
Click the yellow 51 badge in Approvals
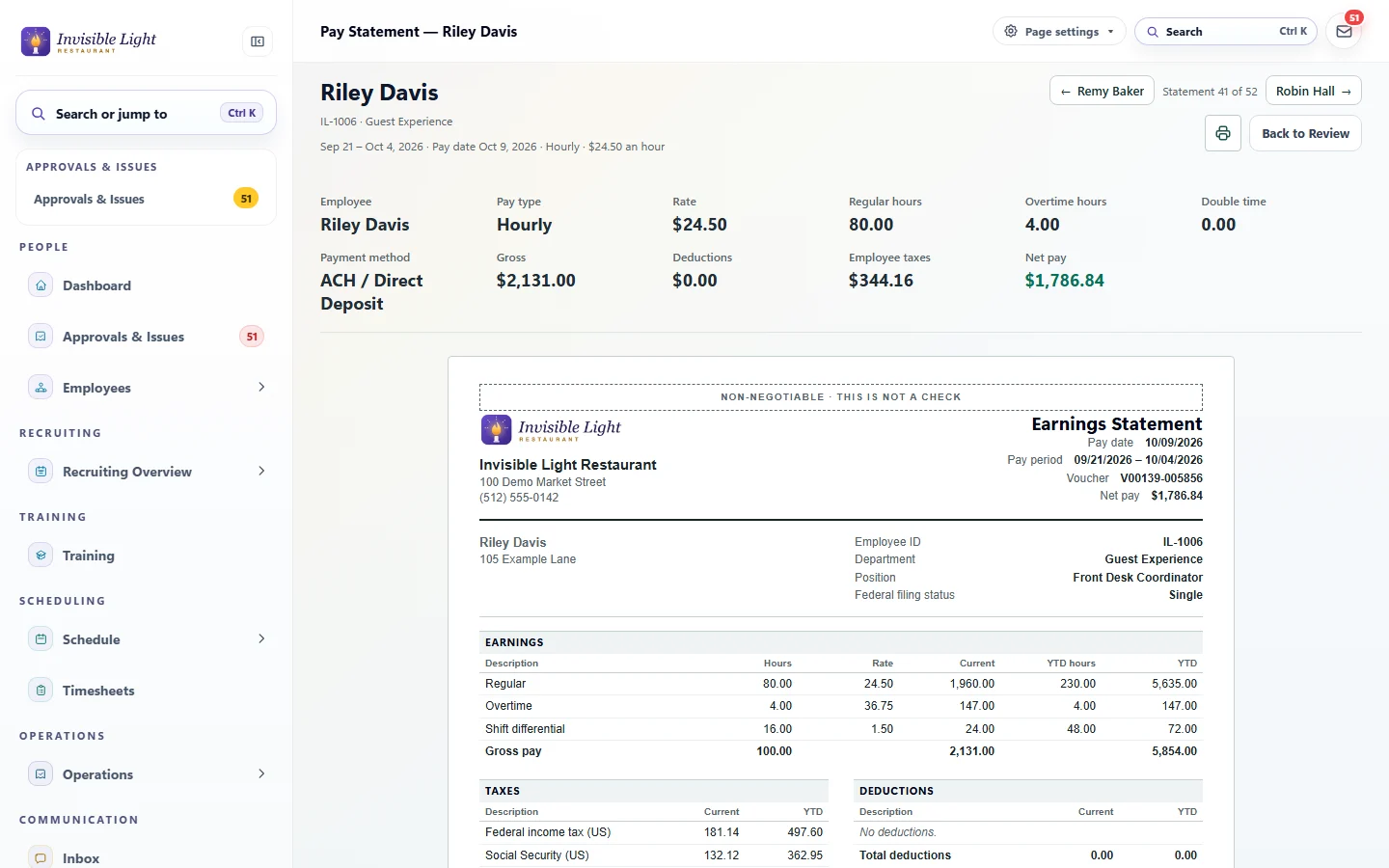(246, 199)
